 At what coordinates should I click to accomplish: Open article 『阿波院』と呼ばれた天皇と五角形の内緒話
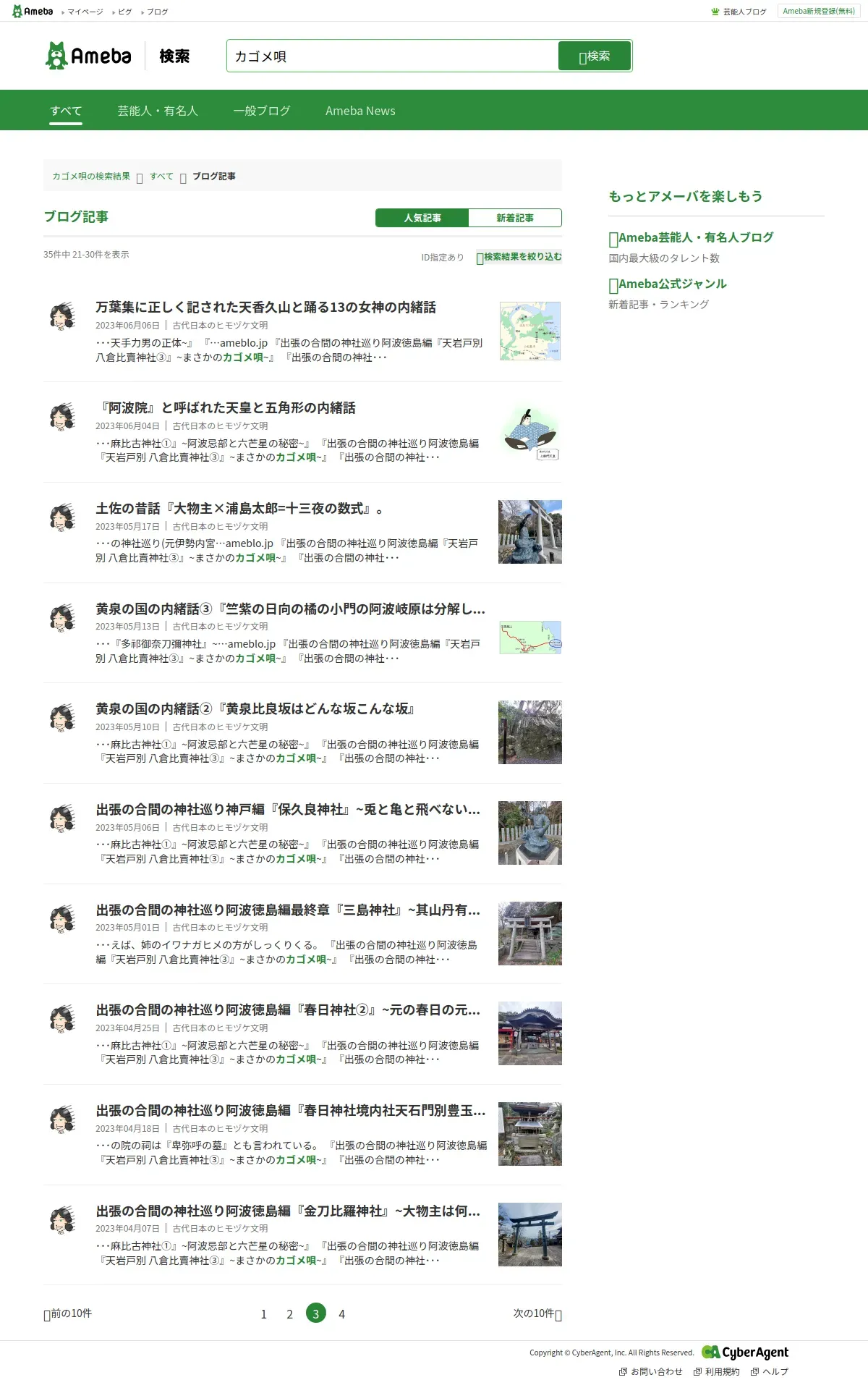pyautogui.click(x=226, y=408)
